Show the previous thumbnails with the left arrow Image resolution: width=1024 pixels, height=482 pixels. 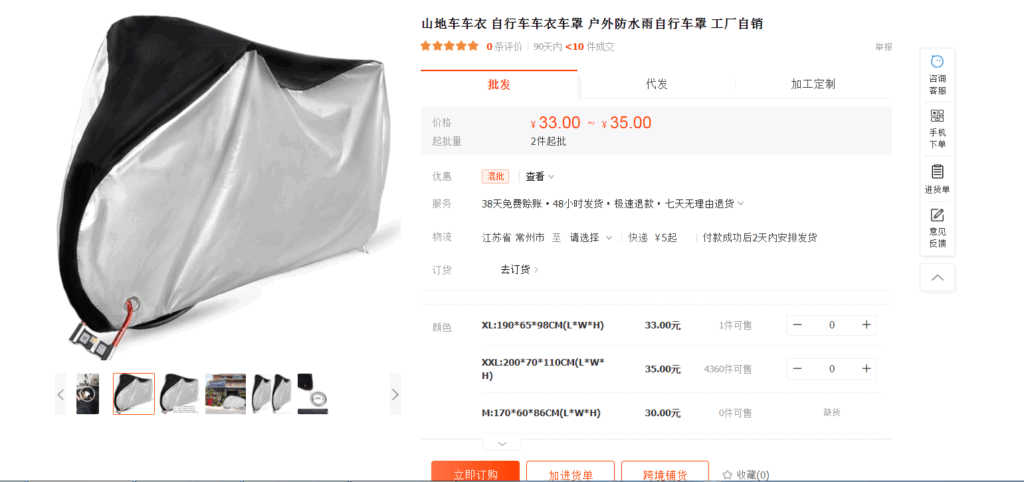coord(61,394)
